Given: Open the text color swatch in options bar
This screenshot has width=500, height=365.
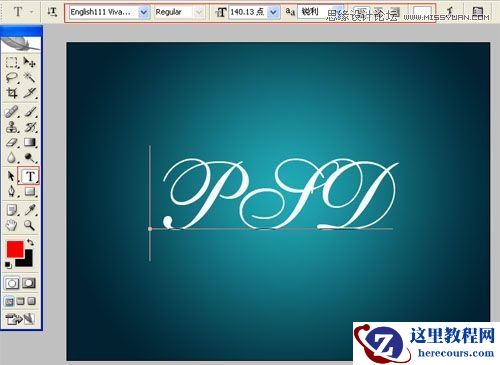Looking at the screenshot, I should coord(422,12).
